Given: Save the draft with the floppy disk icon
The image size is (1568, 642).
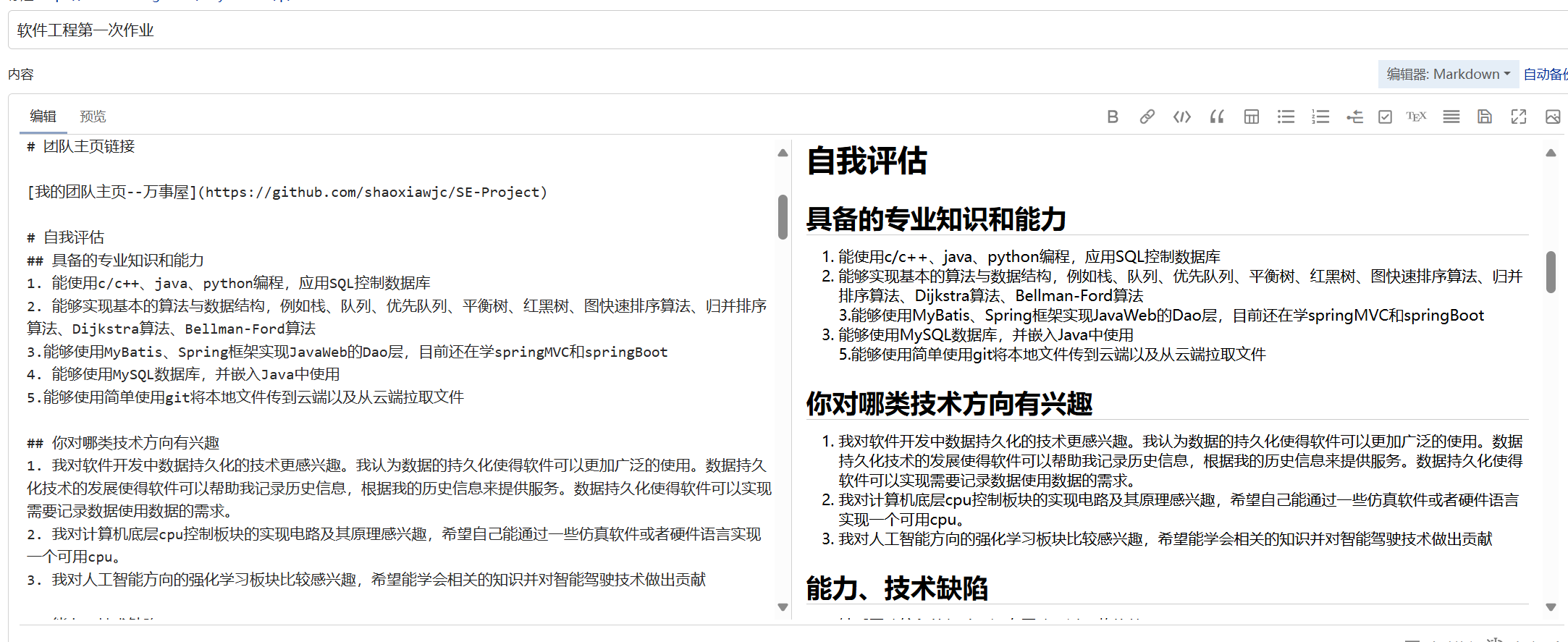Looking at the screenshot, I should coord(1485,117).
